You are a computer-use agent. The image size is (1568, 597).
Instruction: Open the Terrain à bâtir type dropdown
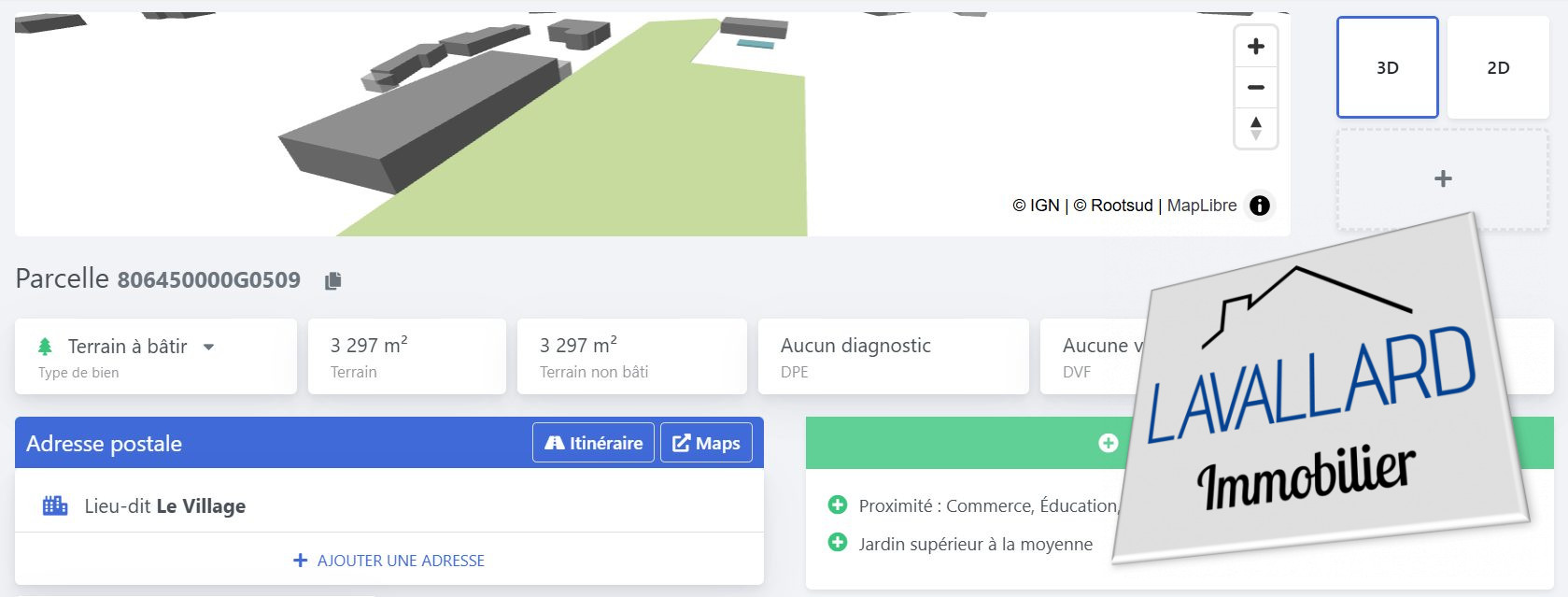click(x=208, y=347)
